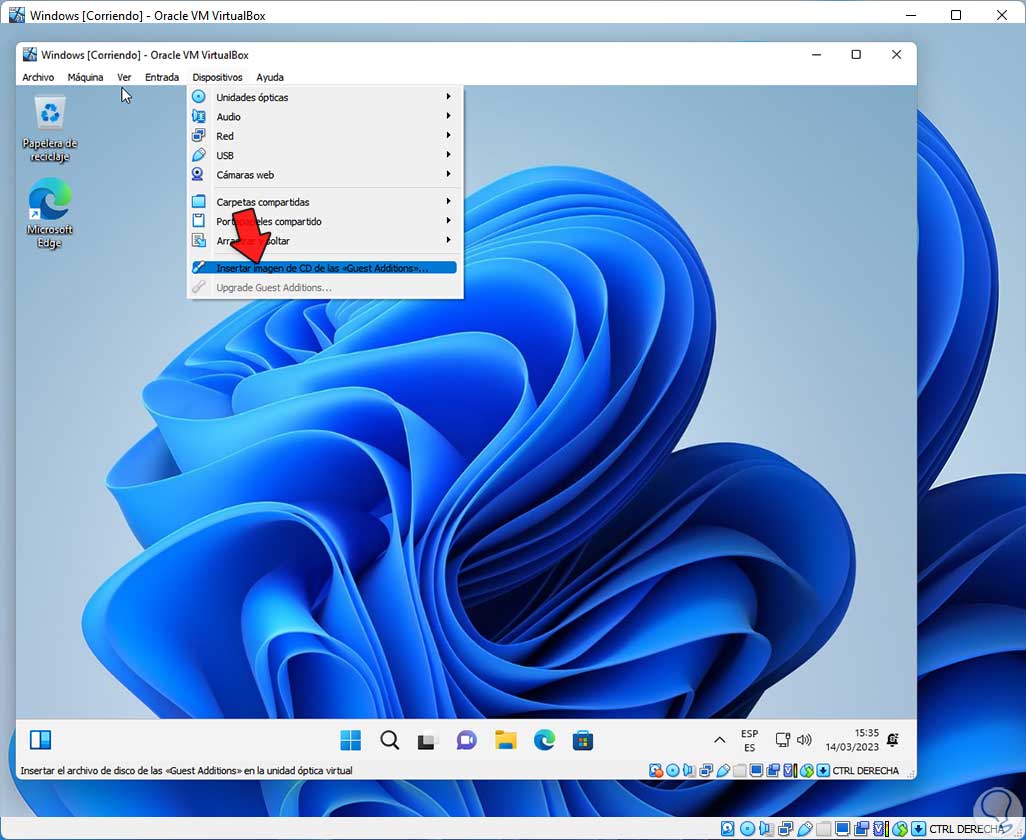Select the Red menu entry
The width and height of the screenshot is (1026, 840).
pyautogui.click(x=325, y=136)
